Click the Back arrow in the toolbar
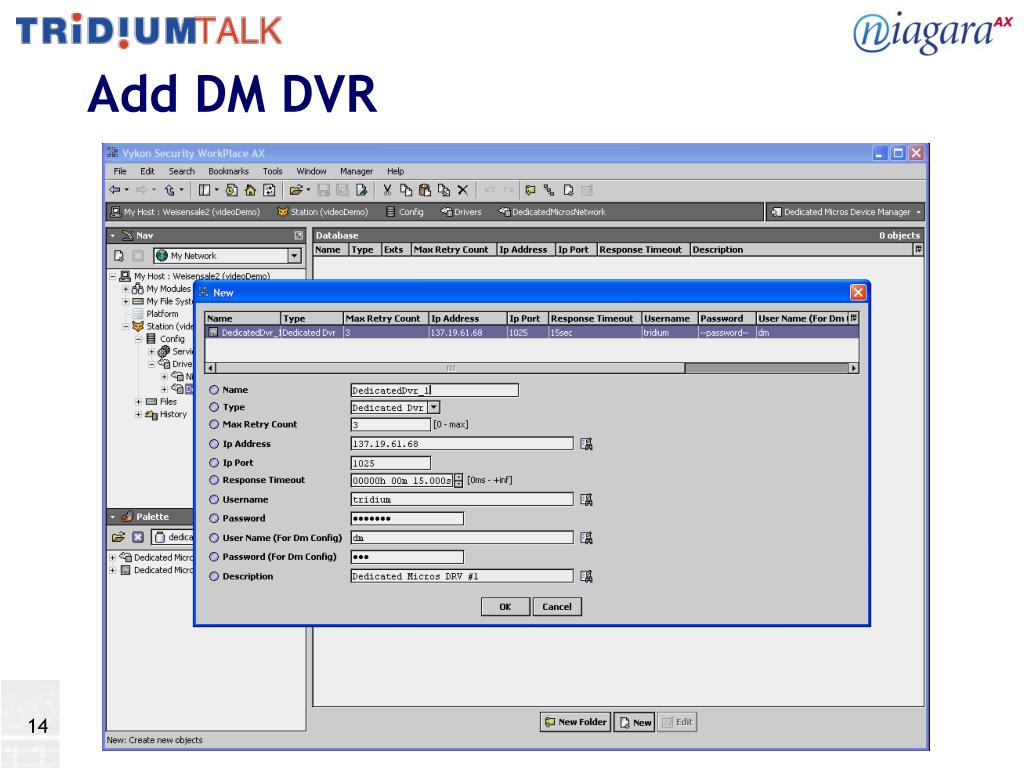This screenshot has width=1024, height=768. [115, 190]
